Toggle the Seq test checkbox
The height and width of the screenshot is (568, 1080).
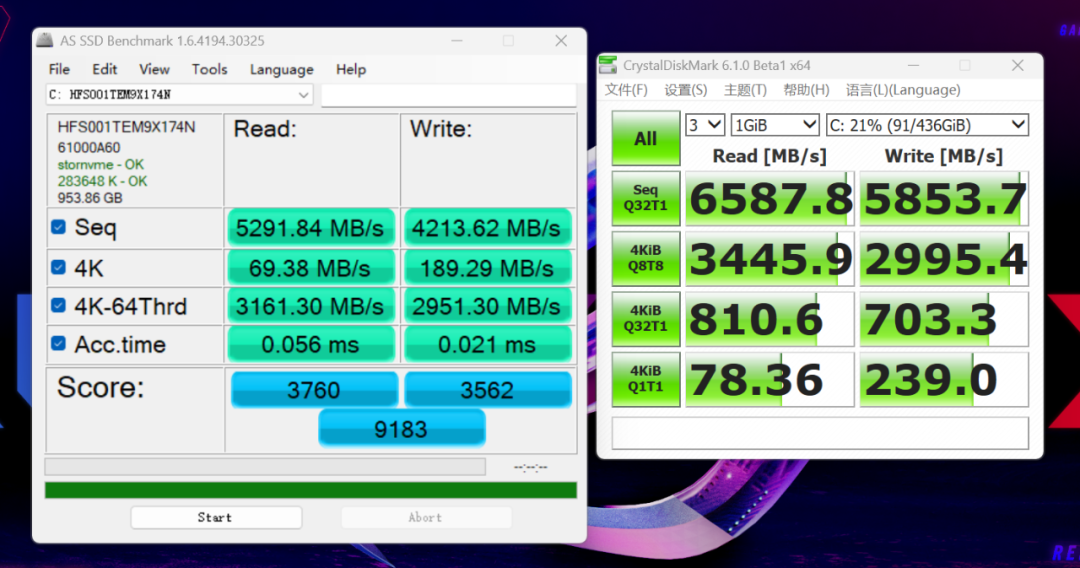click(x=59, y=227)
